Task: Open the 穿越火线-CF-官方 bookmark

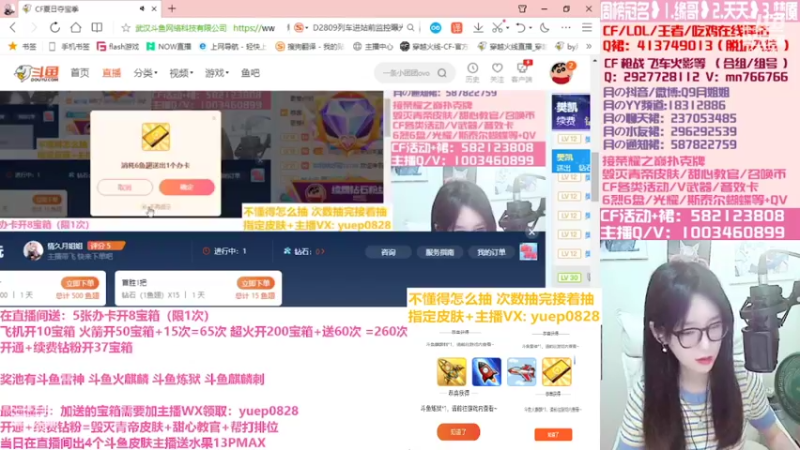Action: point(434,46)
